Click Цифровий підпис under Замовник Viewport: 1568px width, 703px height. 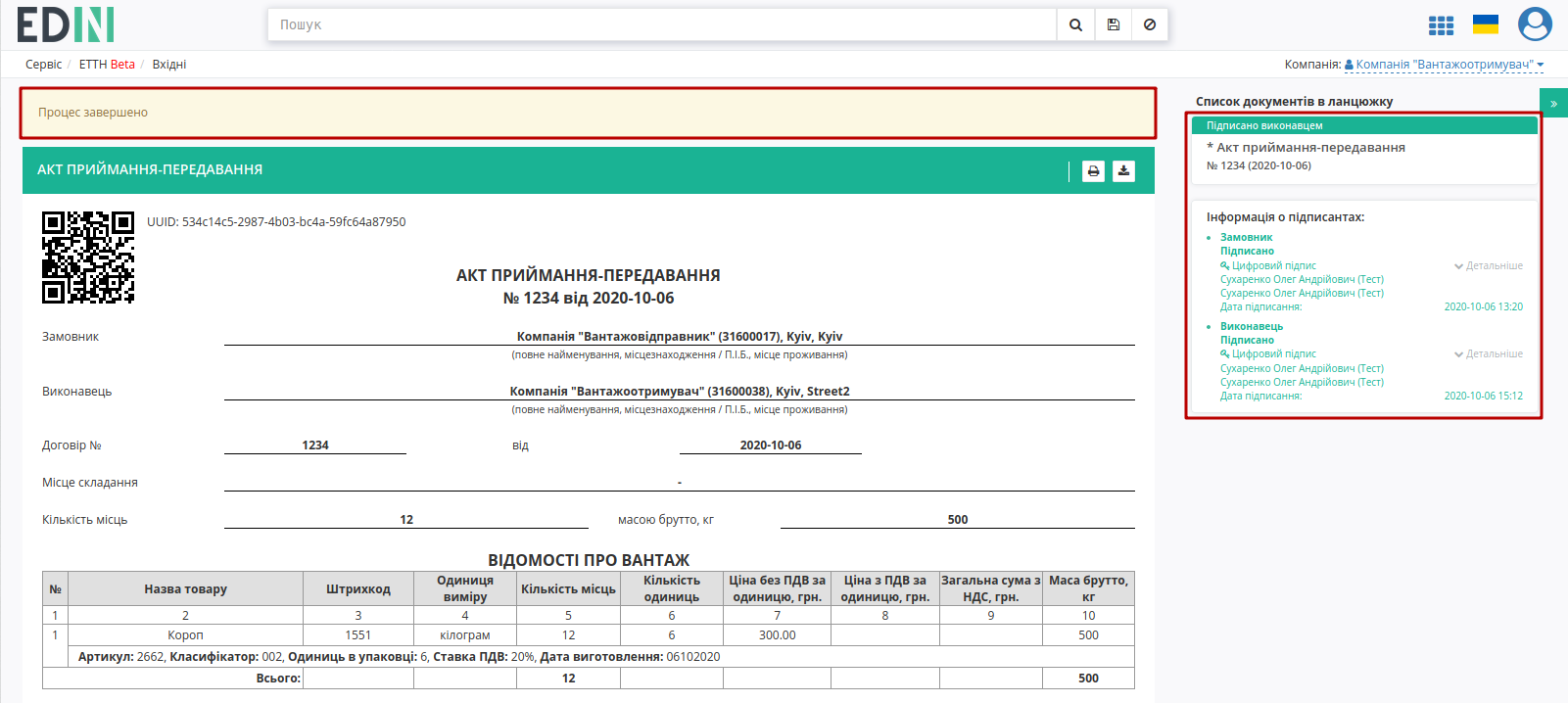click(x=1268, y=265)
